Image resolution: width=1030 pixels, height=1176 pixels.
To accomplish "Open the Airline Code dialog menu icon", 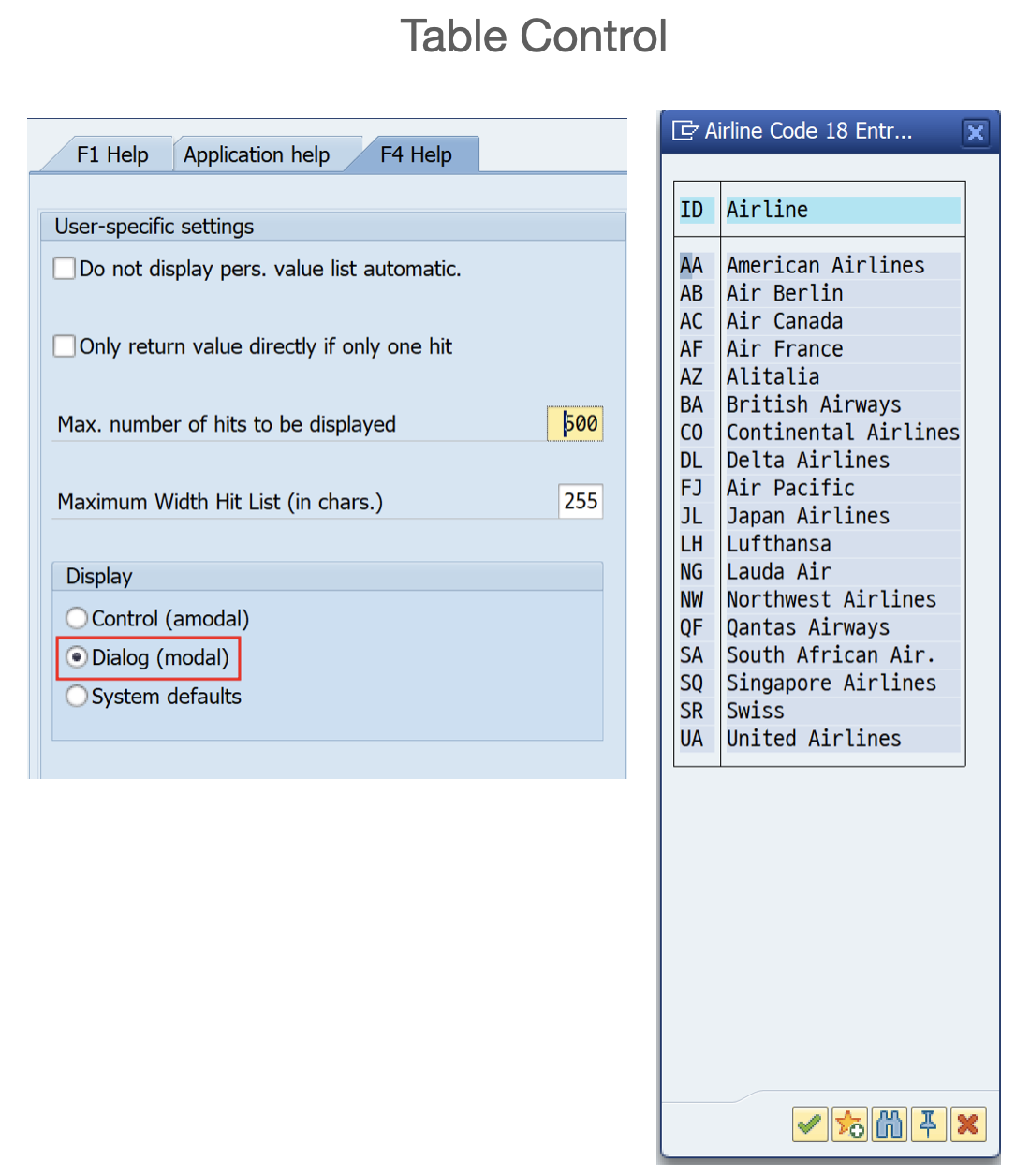I will (685, 131).
